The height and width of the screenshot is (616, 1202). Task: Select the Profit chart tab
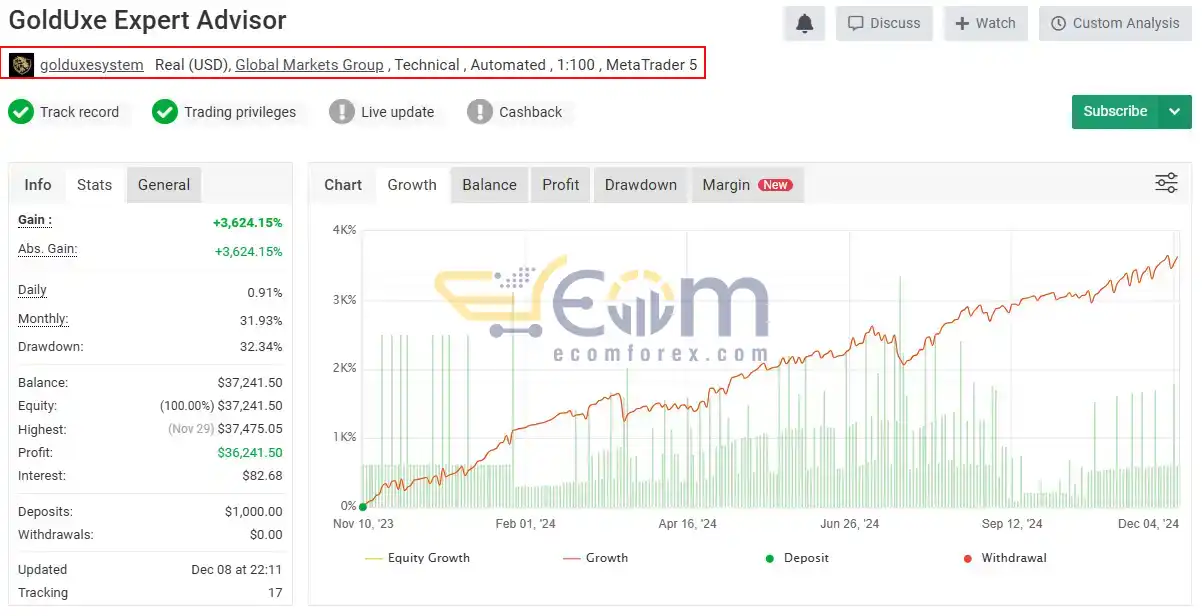pos(561,185)
